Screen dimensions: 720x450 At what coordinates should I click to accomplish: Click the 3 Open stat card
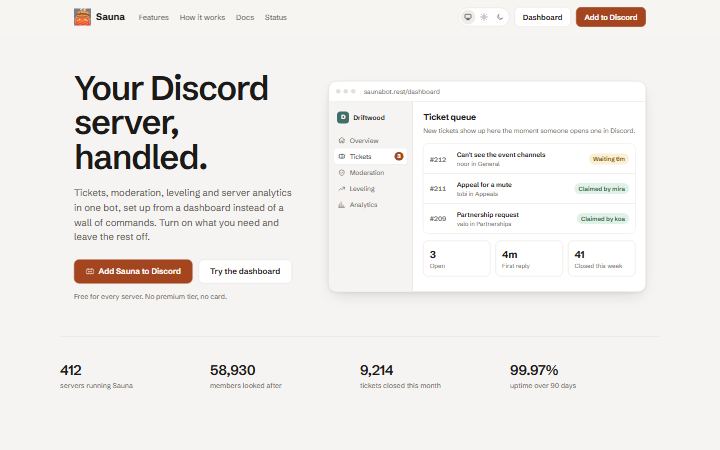(x=457, y=259)
